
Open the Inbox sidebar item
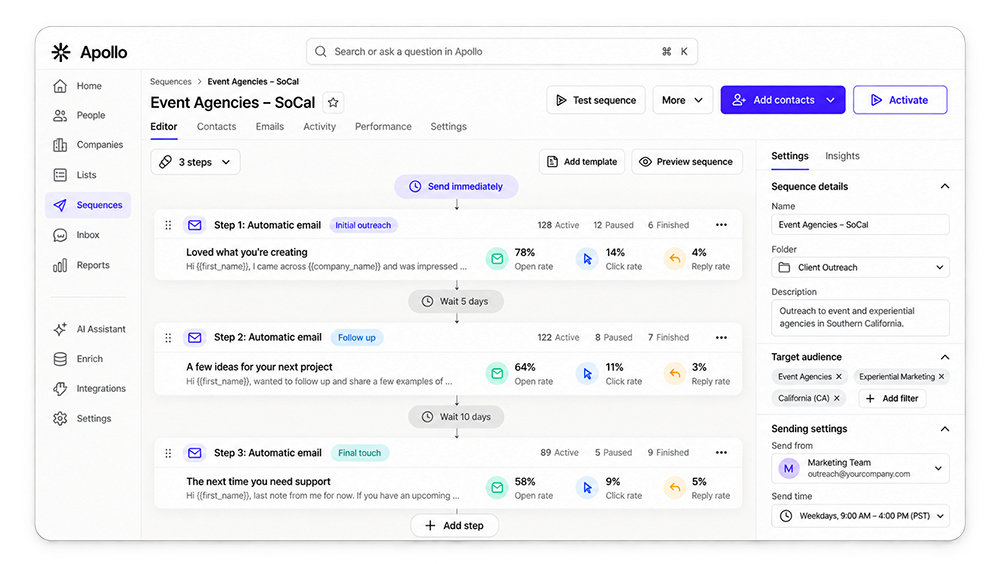point(77,235)
